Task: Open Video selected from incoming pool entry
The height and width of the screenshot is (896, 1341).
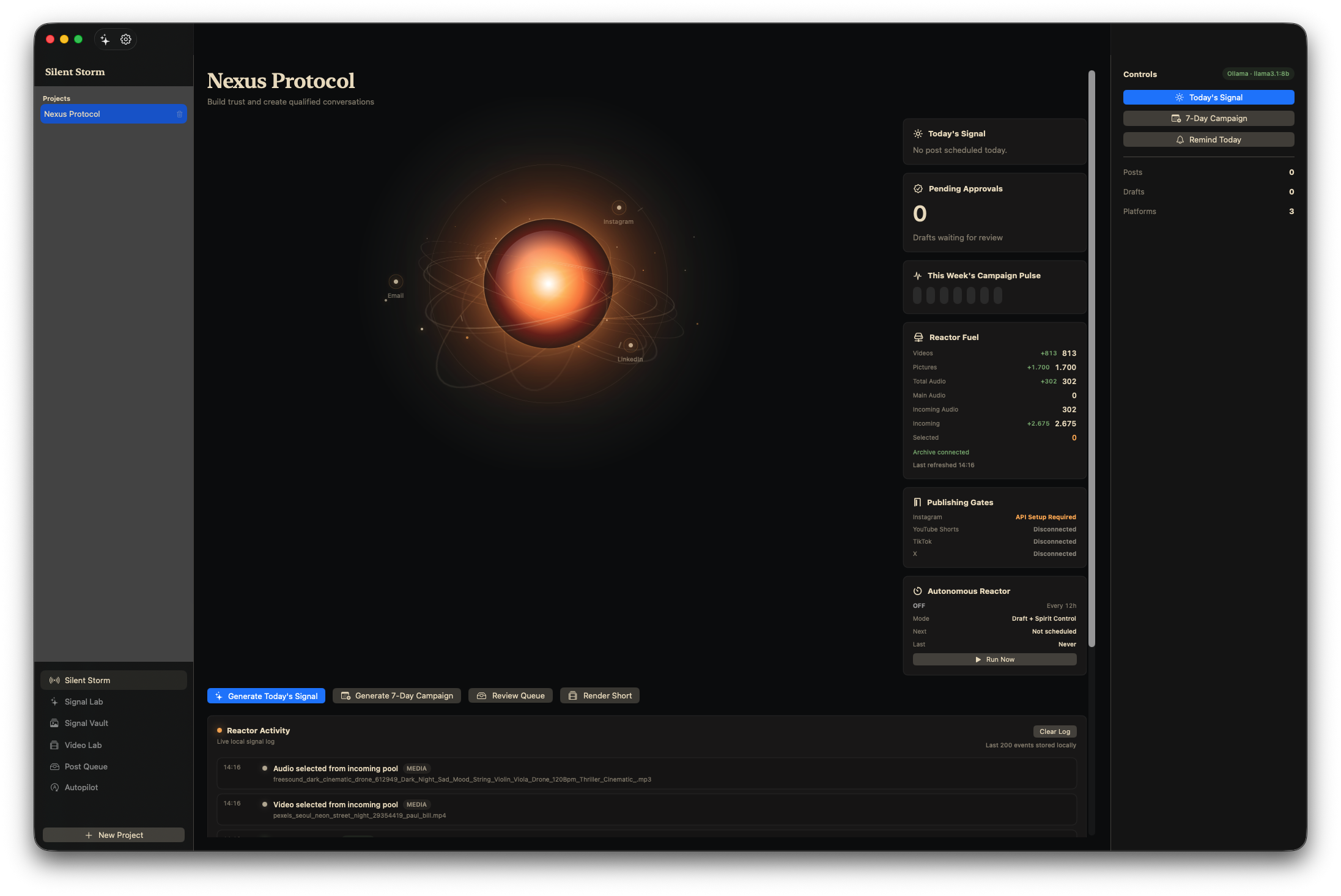Action: pos(647,810)
